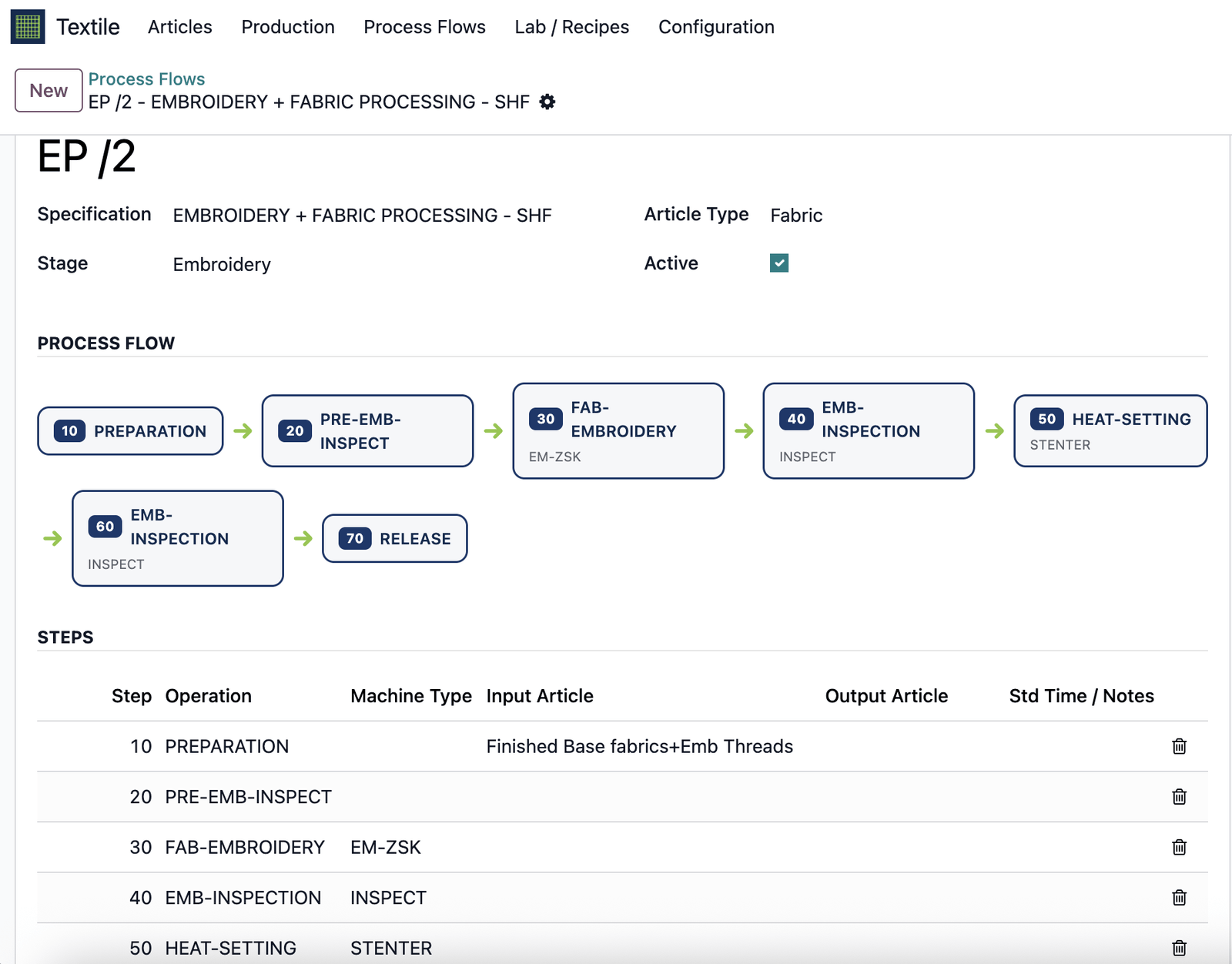Go back via Process Flows breadcrumb

click(x=146, y=79)
